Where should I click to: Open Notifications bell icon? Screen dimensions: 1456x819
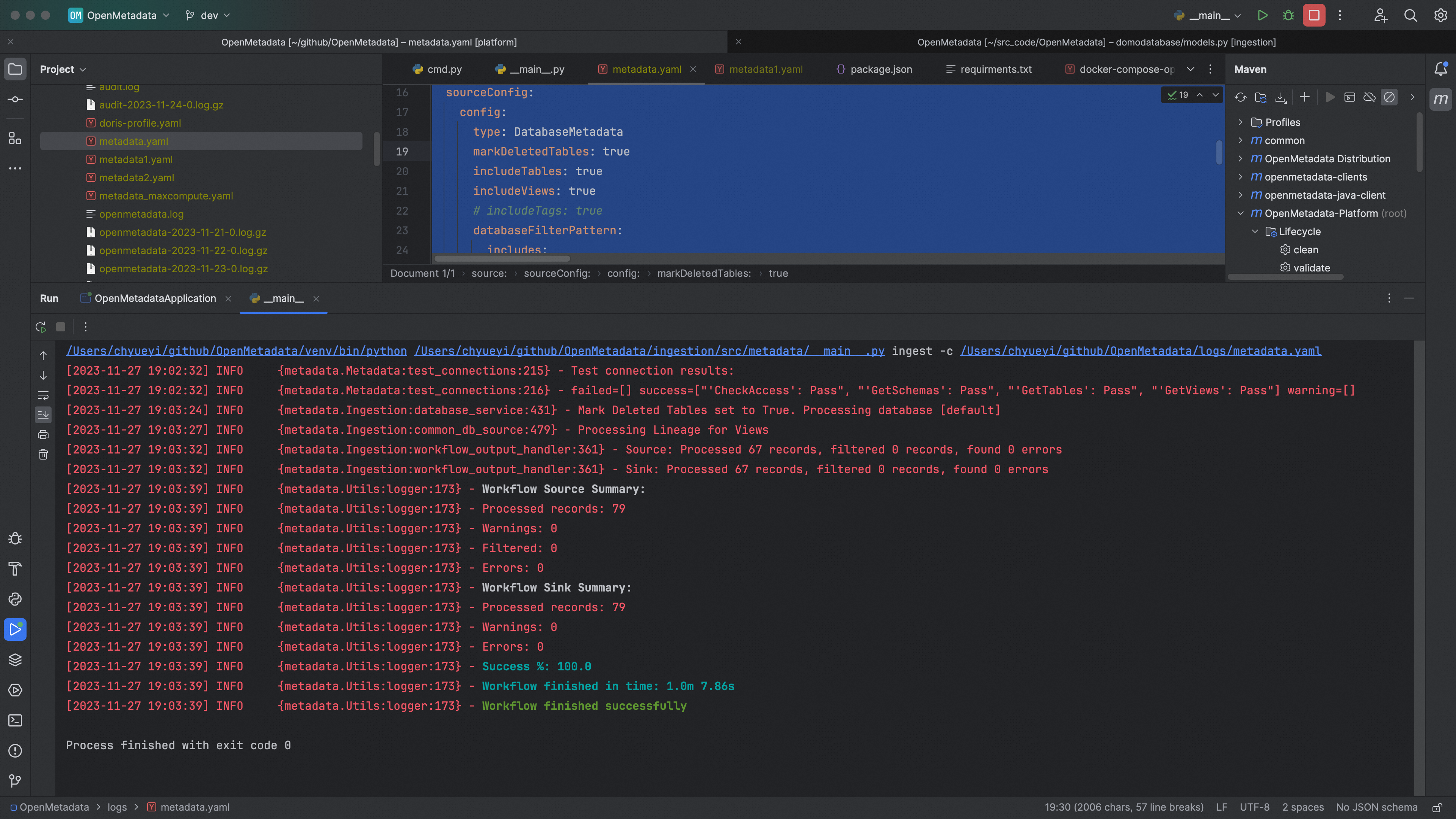(x=1441, y=69)
